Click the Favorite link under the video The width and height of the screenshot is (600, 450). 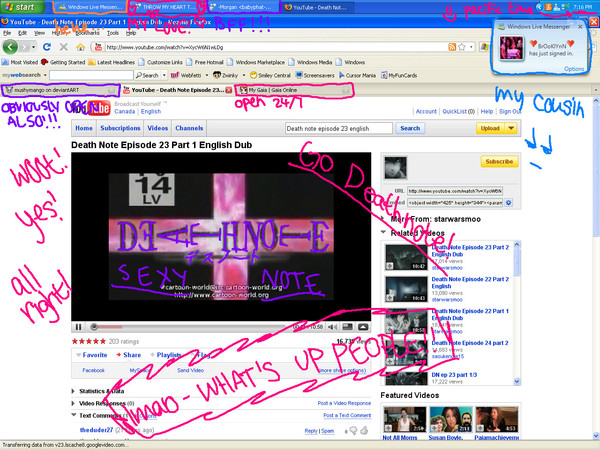pos(95,355)
